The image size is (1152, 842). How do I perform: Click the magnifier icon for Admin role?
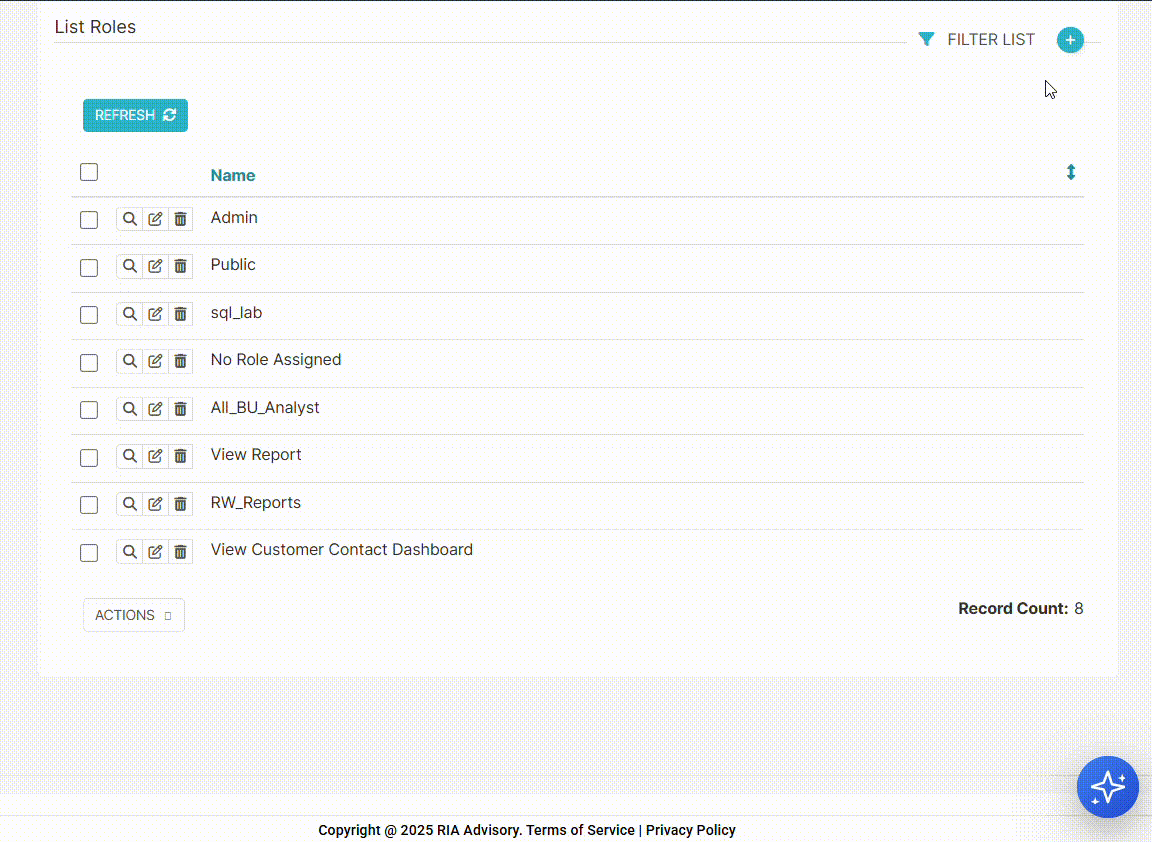pos(129,219)
